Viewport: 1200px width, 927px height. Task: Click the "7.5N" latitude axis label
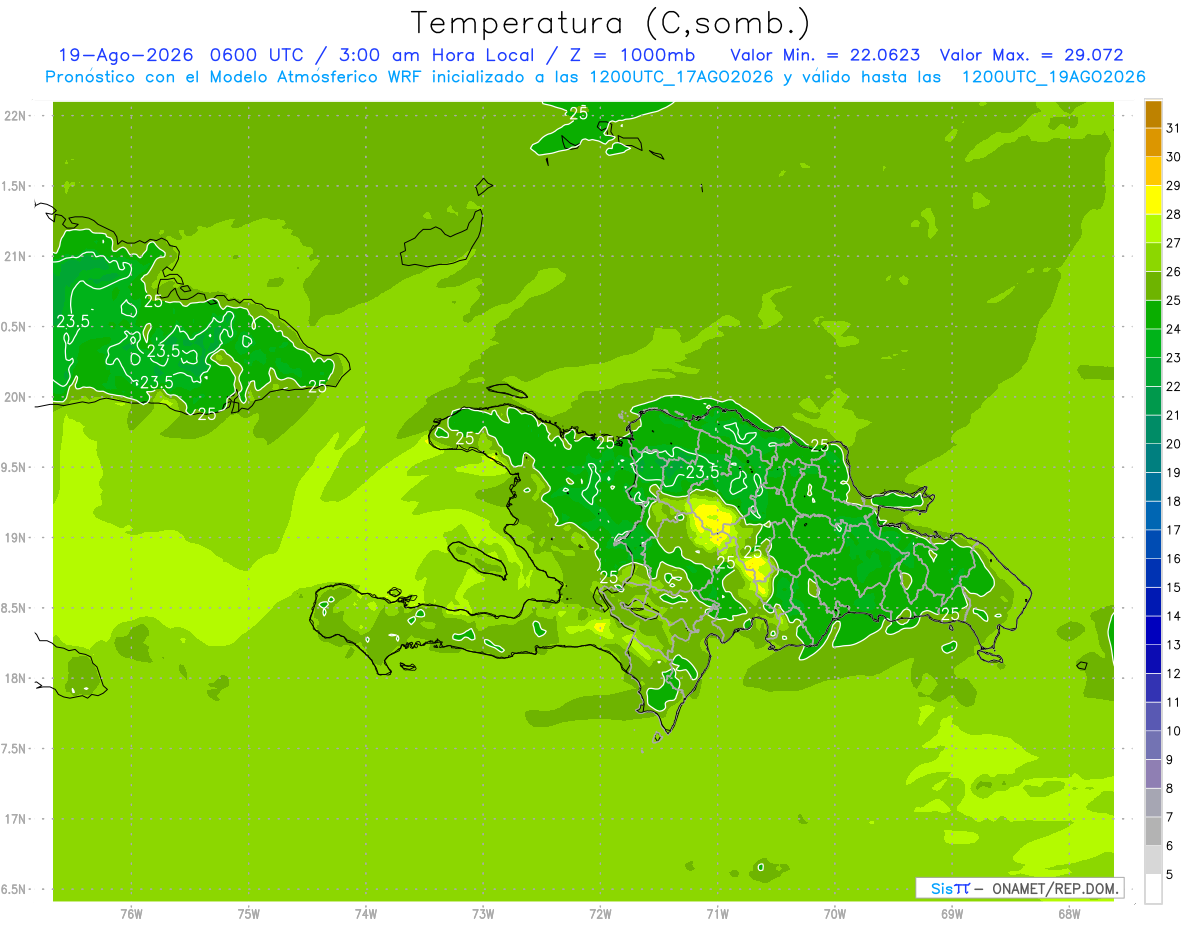pos(14,749)
